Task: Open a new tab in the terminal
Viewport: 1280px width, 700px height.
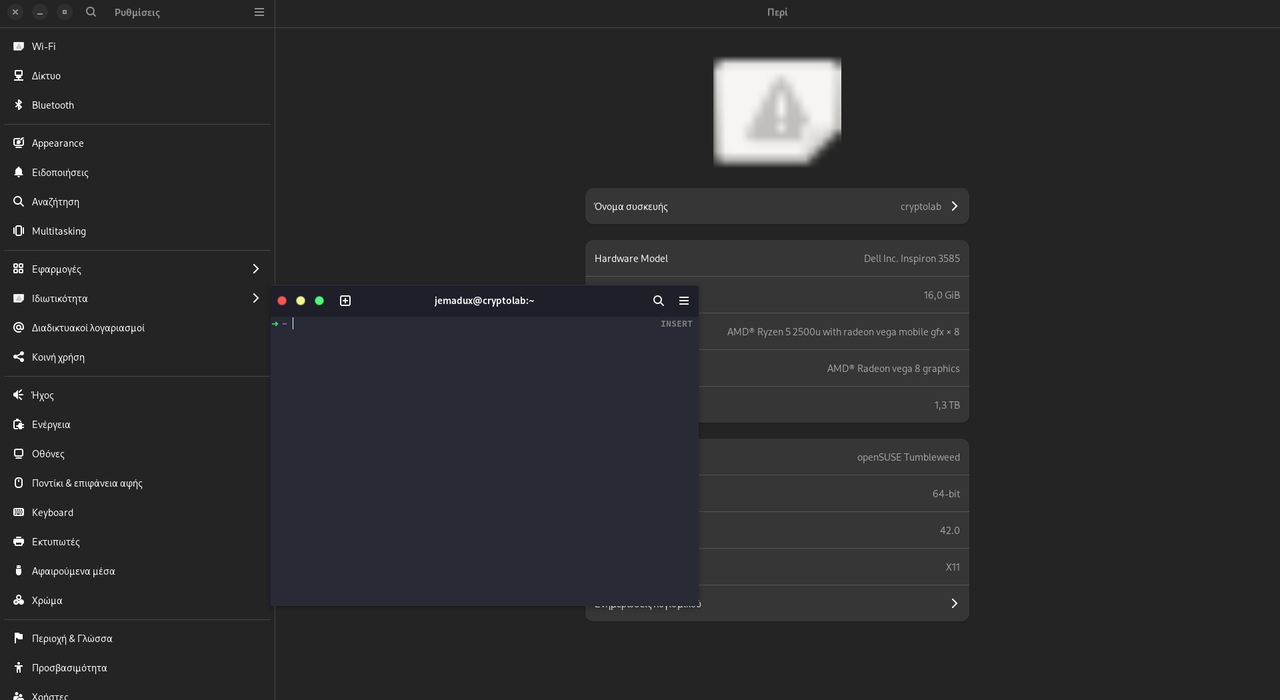Action: 345,300
